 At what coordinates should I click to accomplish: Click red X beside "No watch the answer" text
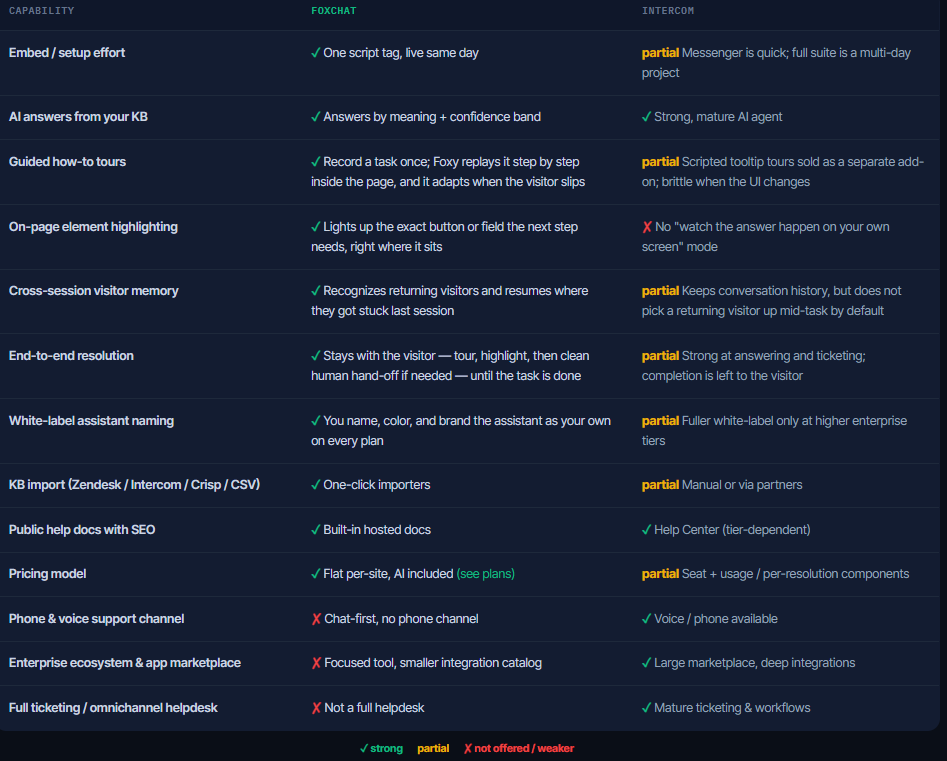click(x=647, y=227)
